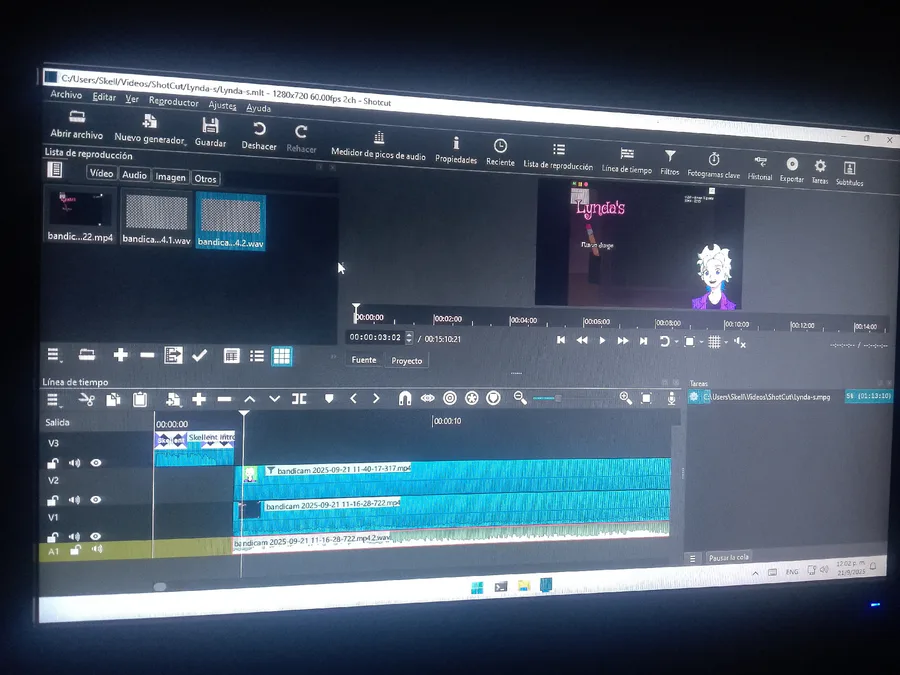Image resolution: width=900 pixels, height=675 pixels.
Task: Open Fotogramas clave panel
Action: coord(713,166)
